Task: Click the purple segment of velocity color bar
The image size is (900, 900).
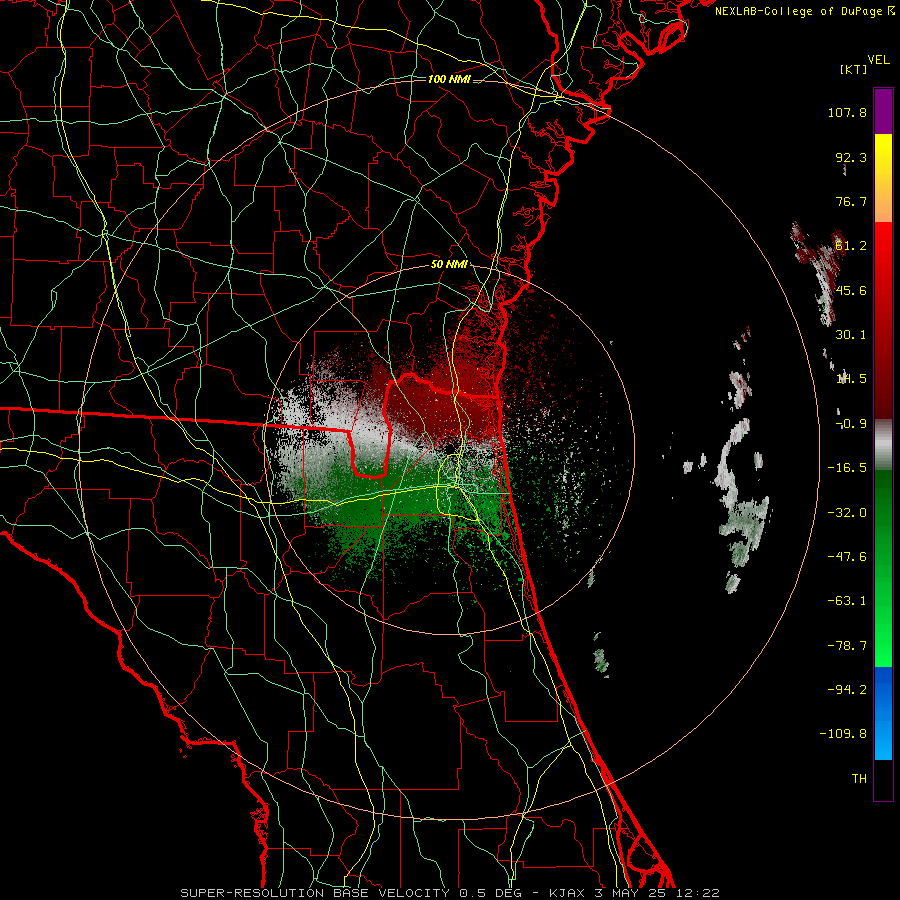Action: click(883, 111)
